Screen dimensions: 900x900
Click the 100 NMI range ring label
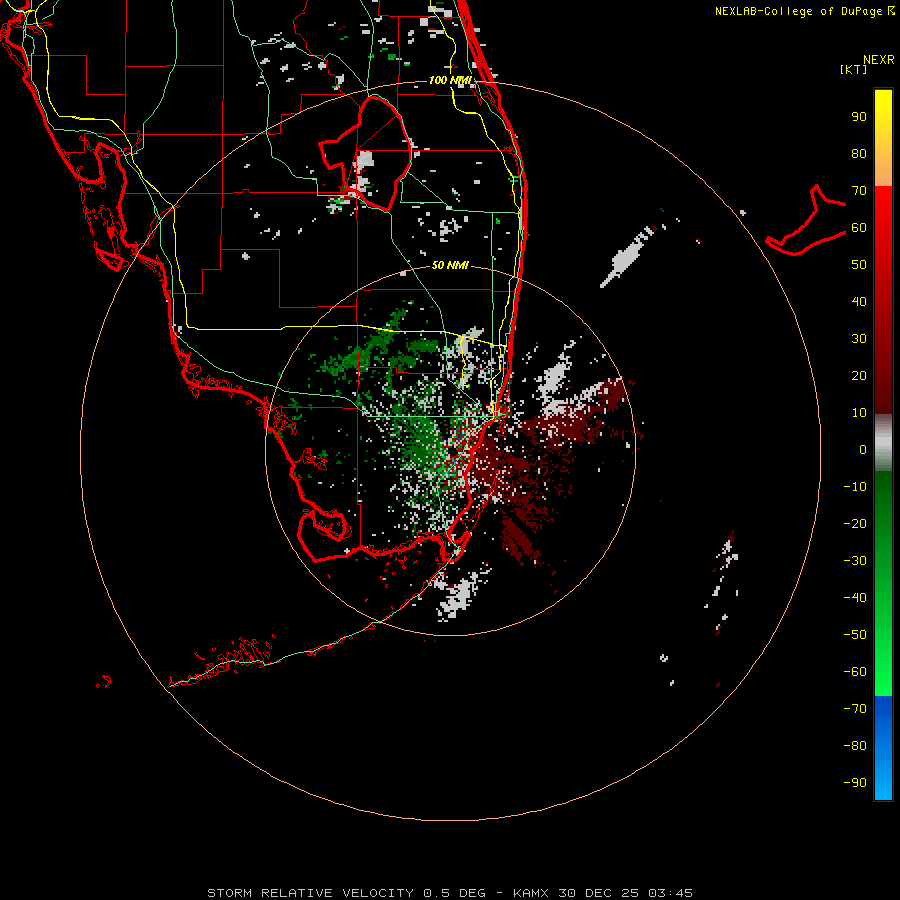pyautogui.click(x=450, y=80)
